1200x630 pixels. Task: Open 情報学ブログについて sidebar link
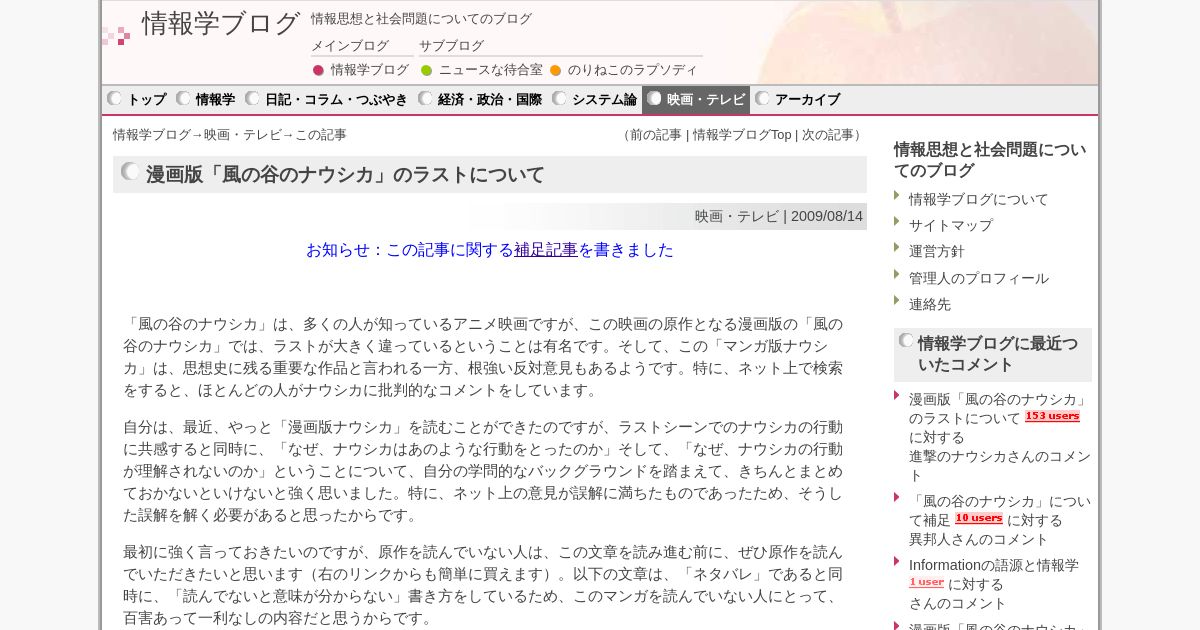979,199
